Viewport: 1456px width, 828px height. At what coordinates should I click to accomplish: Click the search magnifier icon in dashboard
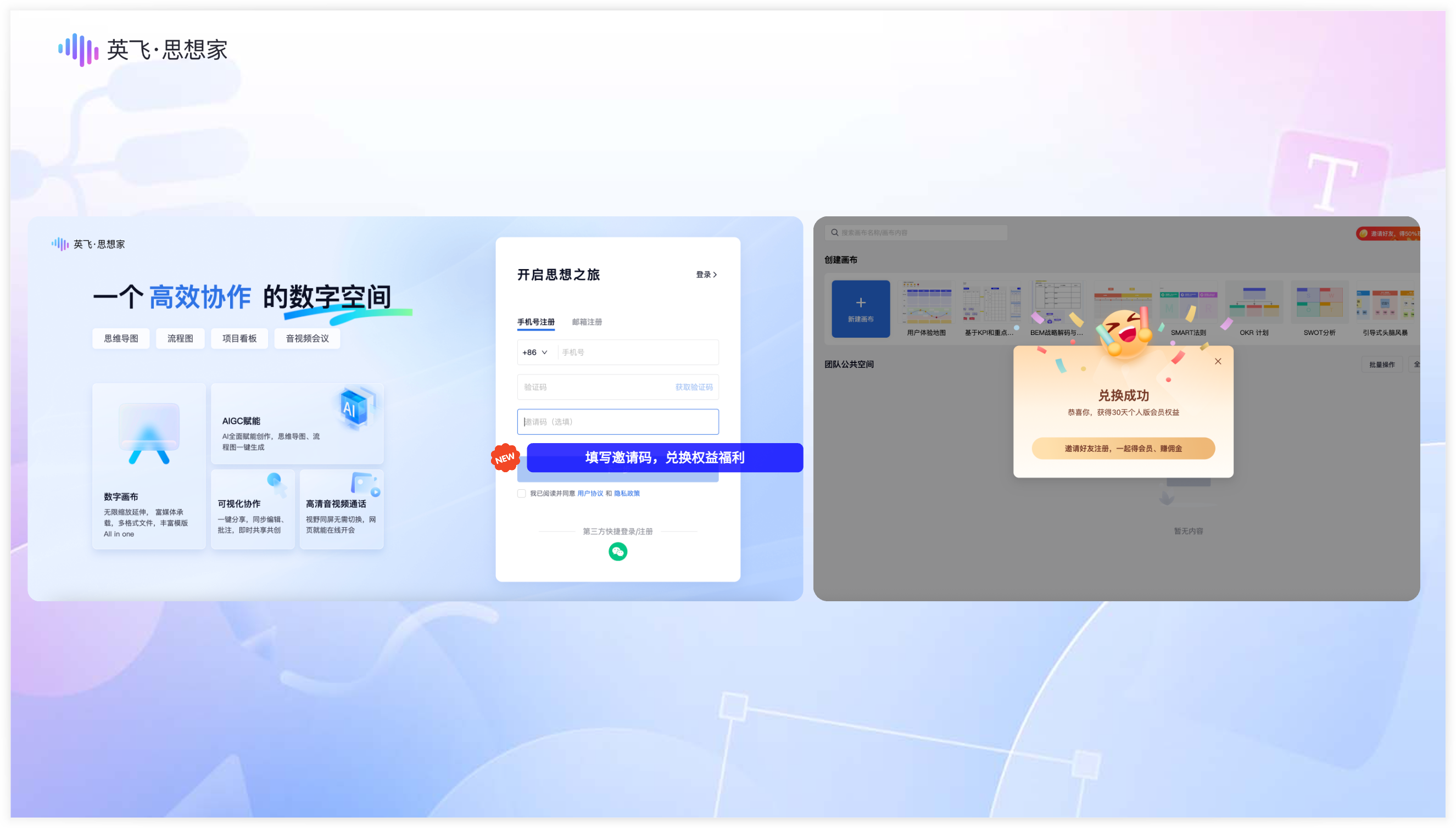pos(834,232)
